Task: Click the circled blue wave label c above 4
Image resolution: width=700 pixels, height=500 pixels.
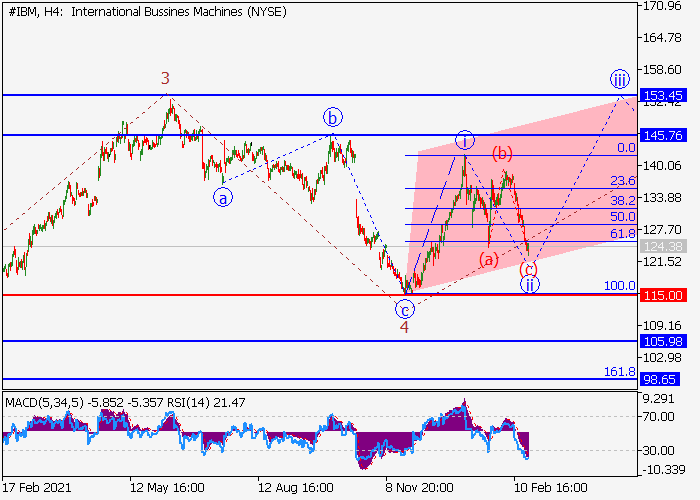Action: (405, 309)
